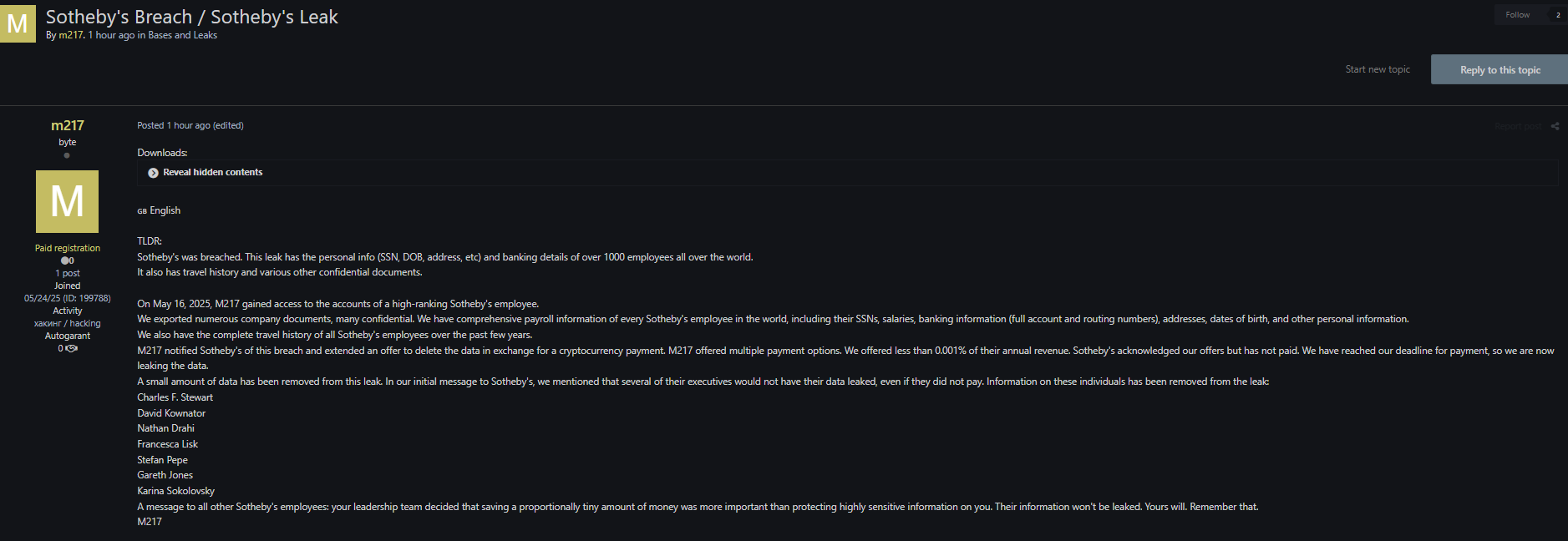Click the small M avatar beside topic title

point(18,23)
